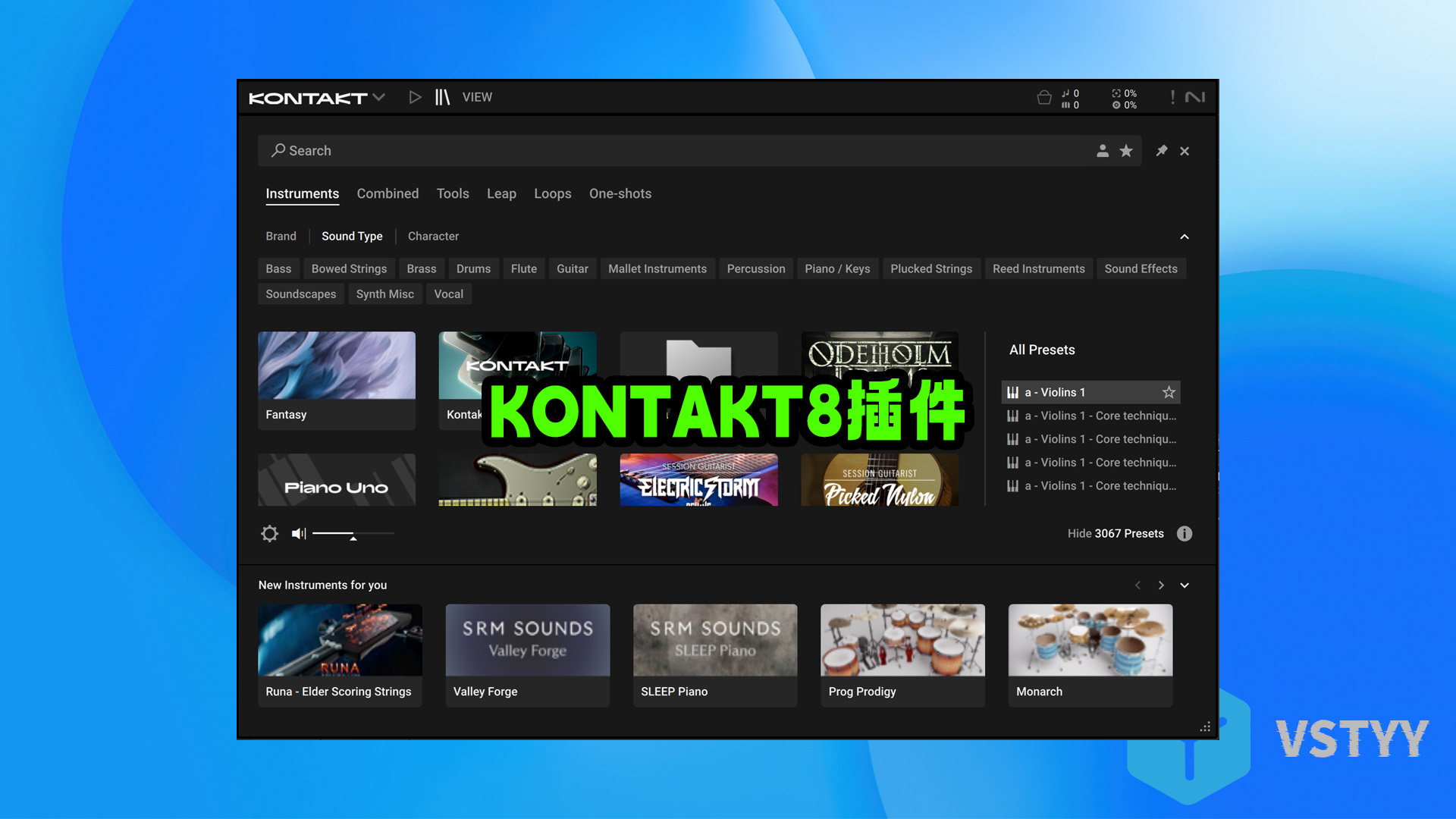This screenshot has height=819, width=1456.
Task: Collapse the Sound Type filter section
Action: point(1185,237)
